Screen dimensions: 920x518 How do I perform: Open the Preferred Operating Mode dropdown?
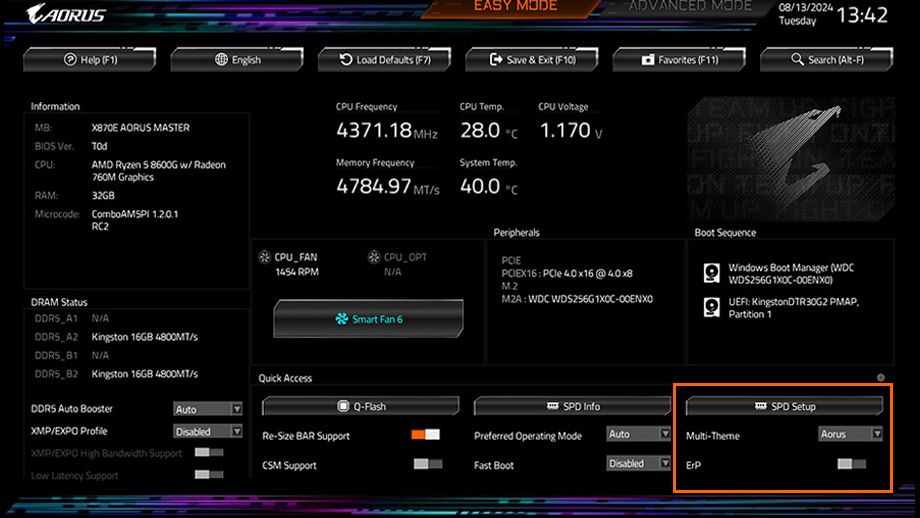pos(638,434)
